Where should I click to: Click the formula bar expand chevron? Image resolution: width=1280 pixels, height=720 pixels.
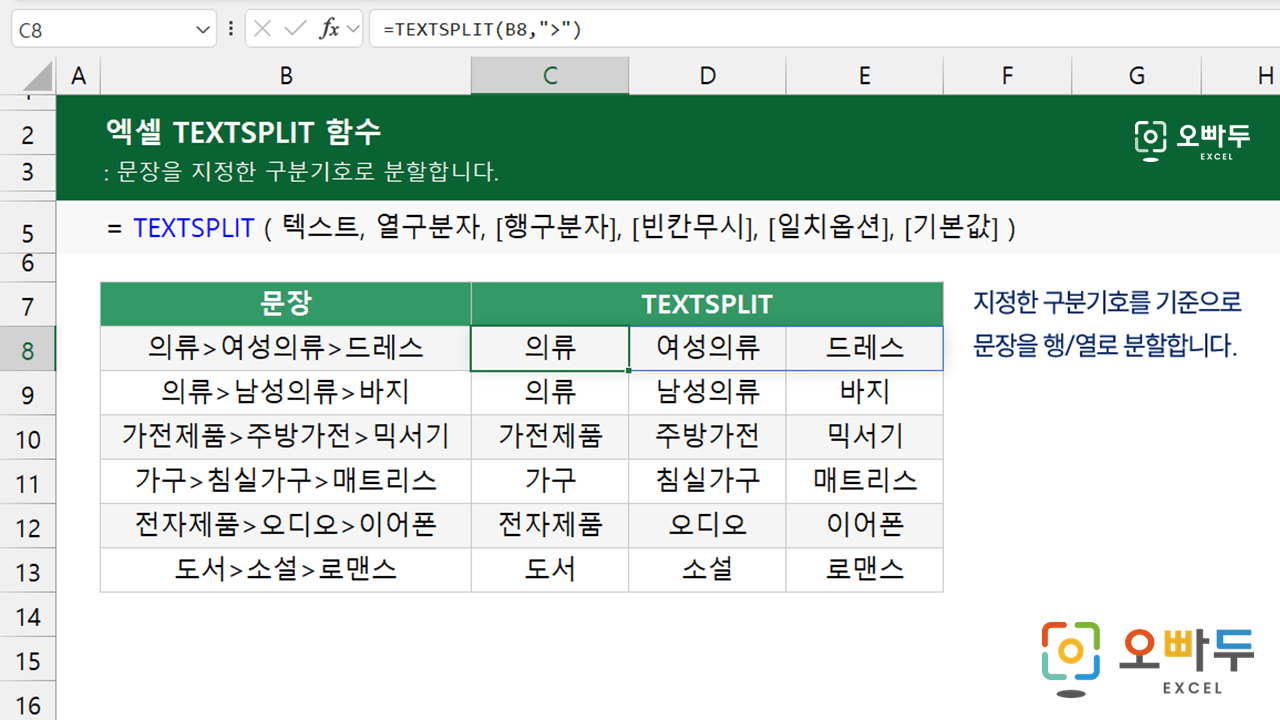point(352,30)
